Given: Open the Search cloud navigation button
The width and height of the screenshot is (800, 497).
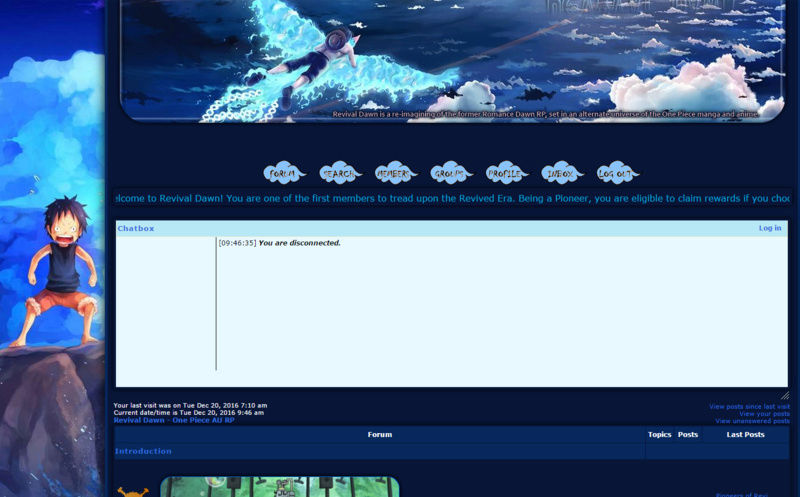Looking at the screenshot, I should (x=340, y=173).
